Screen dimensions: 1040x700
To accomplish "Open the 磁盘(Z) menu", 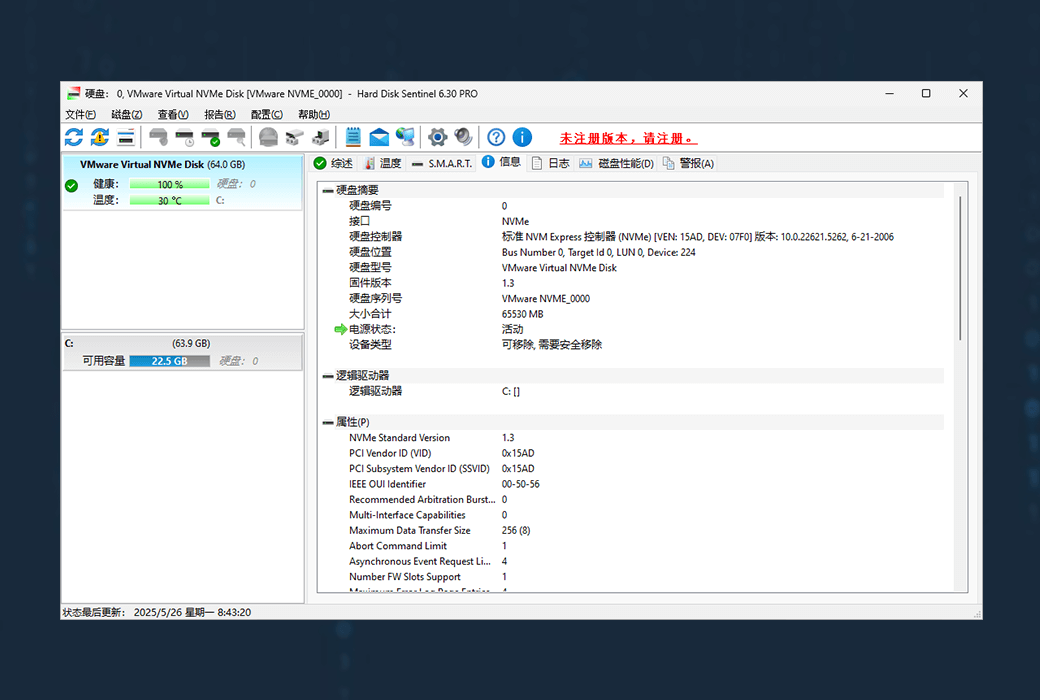I will click(x=127, y=114).
